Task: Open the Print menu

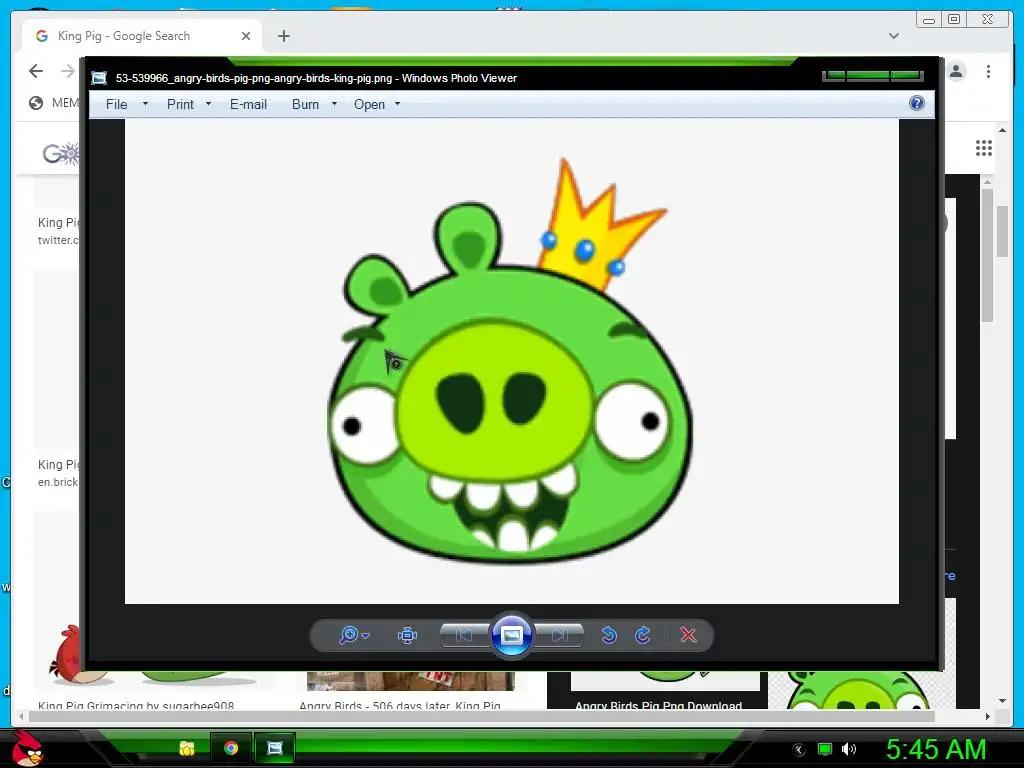Action: pos(180,104)
